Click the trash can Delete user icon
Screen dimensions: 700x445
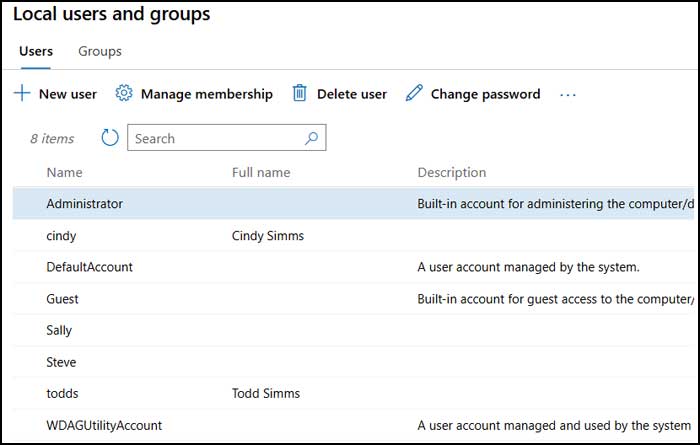pos(300,93)
